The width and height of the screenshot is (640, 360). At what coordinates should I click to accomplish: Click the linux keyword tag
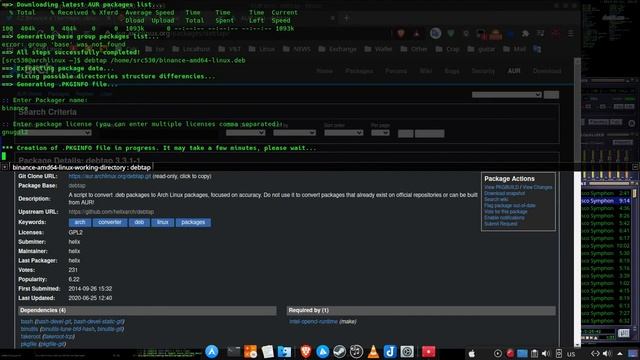click(162, 222)
